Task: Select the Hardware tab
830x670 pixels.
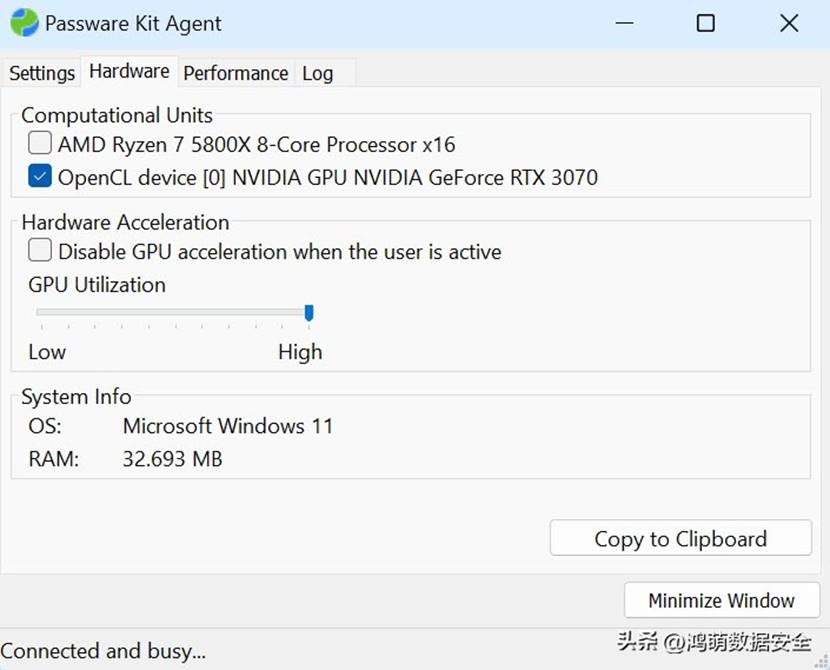Action: [x=129, y=71]
